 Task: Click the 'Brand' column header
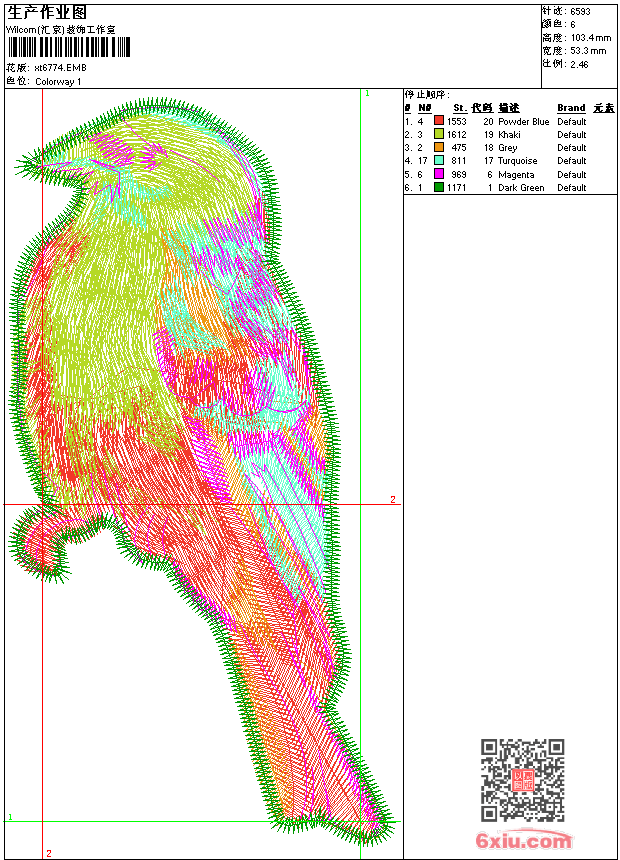pos(571,108)
